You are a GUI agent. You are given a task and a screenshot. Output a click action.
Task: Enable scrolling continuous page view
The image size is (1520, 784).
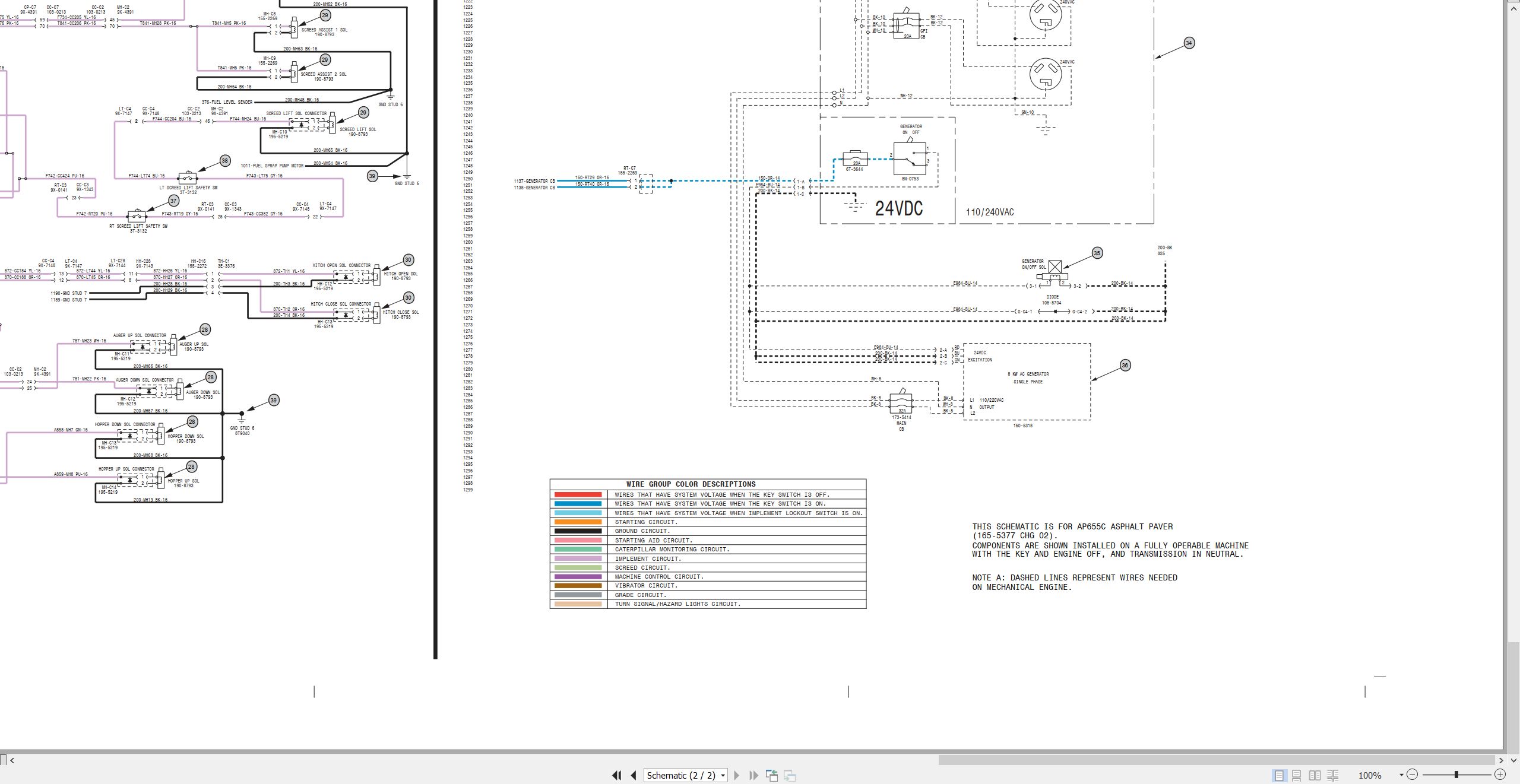click(1297, 775)
